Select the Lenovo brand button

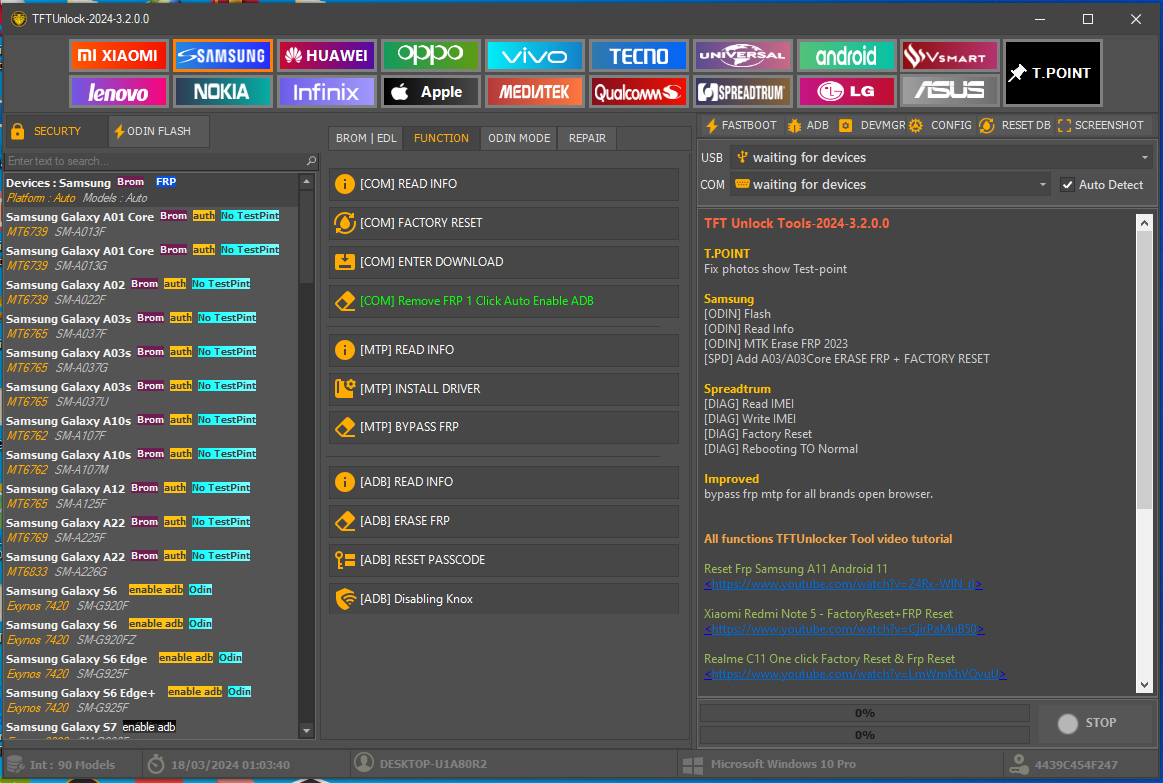click(119, 92)
